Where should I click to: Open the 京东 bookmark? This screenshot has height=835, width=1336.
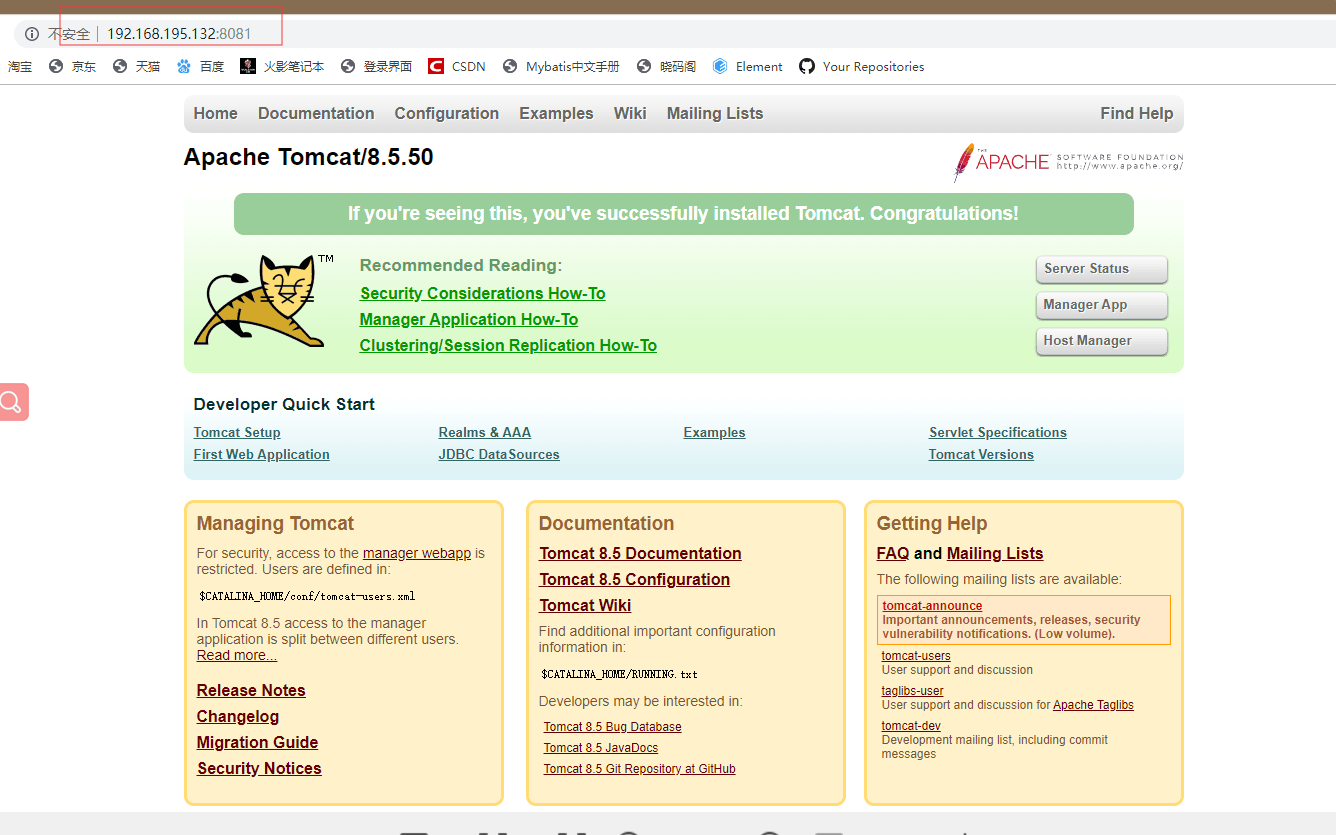[x=73, y=67]
